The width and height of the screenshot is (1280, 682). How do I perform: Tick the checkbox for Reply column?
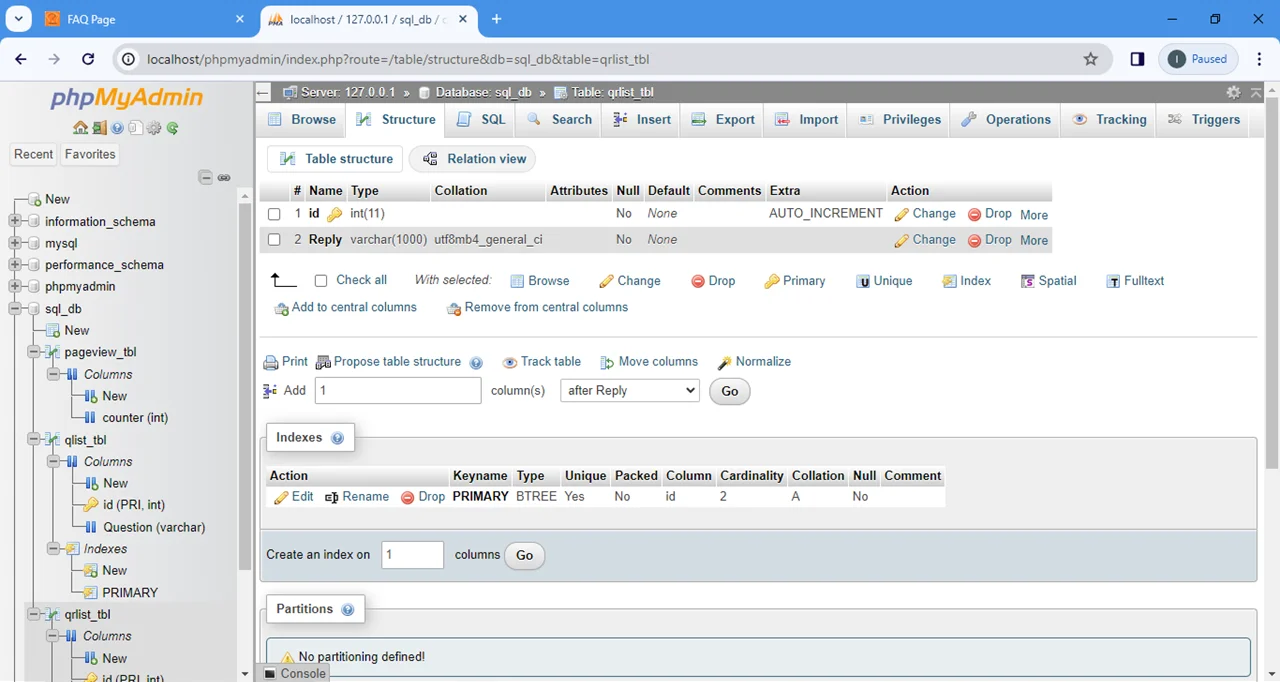tap(274, 240)
